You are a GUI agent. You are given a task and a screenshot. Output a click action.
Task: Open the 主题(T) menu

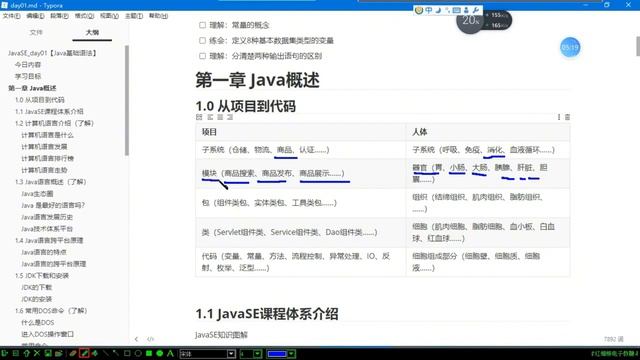(x=134, y=16)
